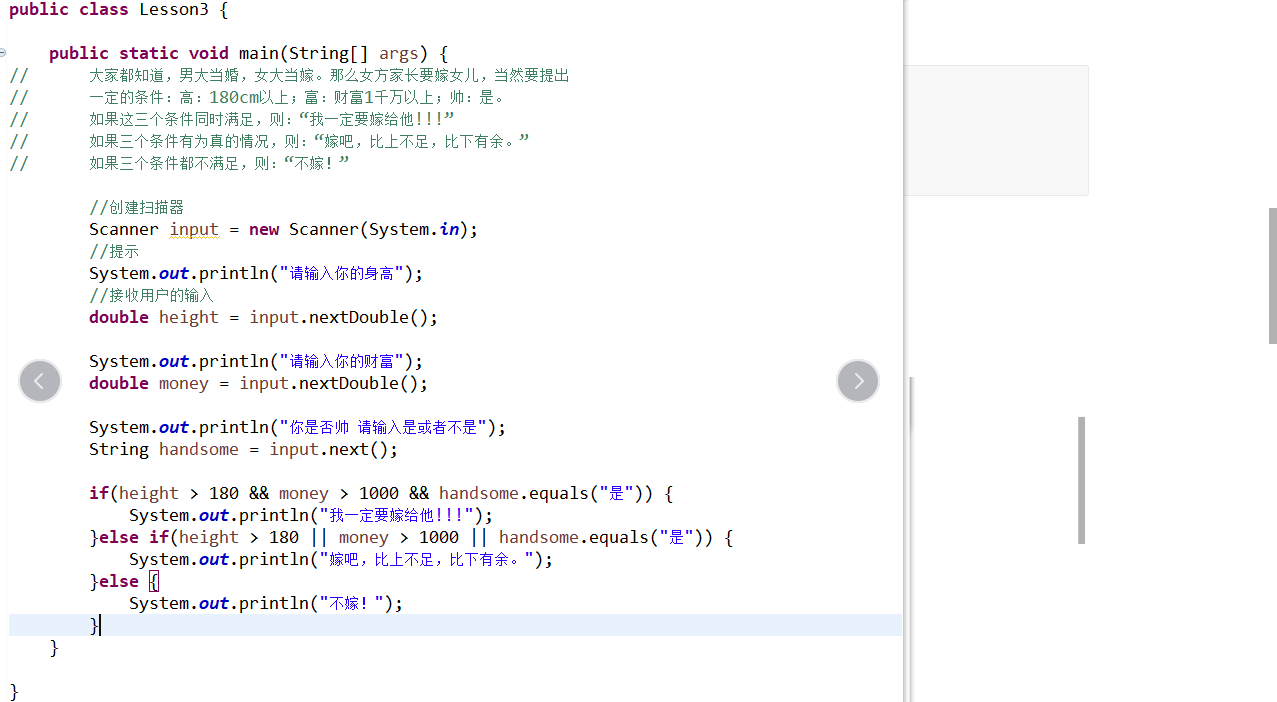Screen dimensions: 1277x702
Task: Click the "不嫁！" string in the else block
Action: point(350,603)
